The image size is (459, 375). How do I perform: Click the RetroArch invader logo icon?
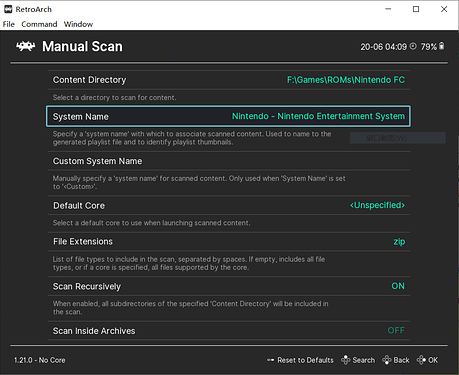[x=26, y=46]
